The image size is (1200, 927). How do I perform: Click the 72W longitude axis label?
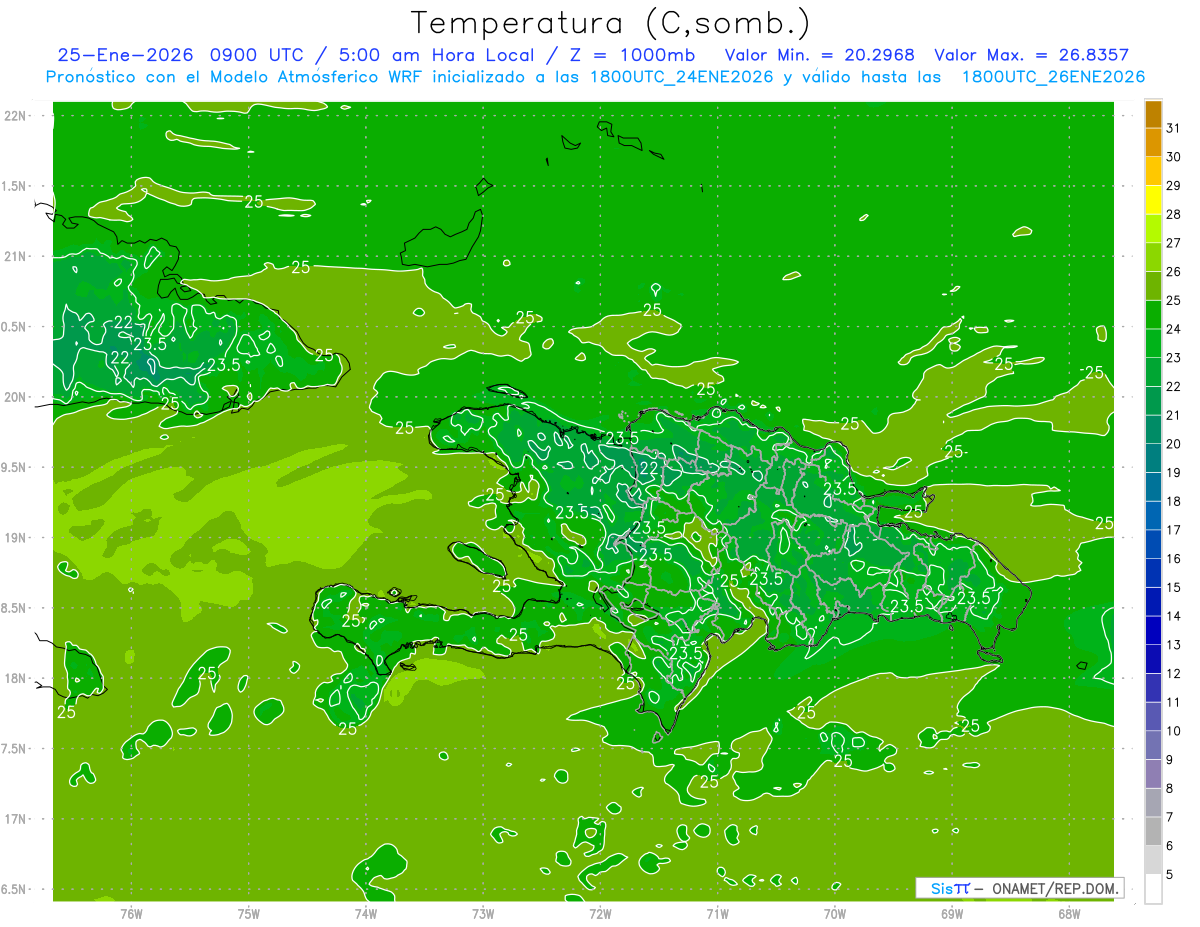600,914
